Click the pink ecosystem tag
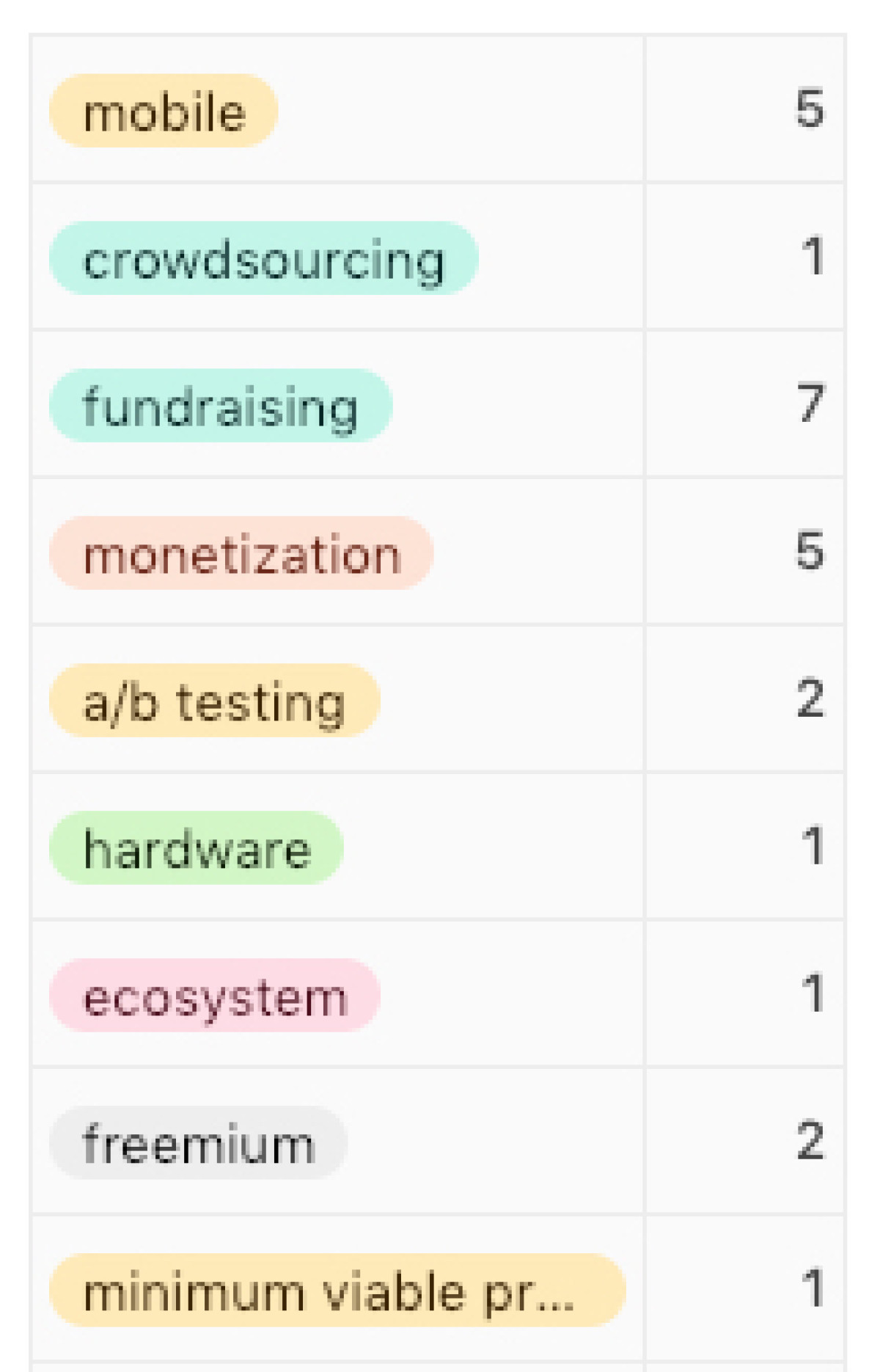Viewport: 880px width, 1372px height. pos(214,996)
